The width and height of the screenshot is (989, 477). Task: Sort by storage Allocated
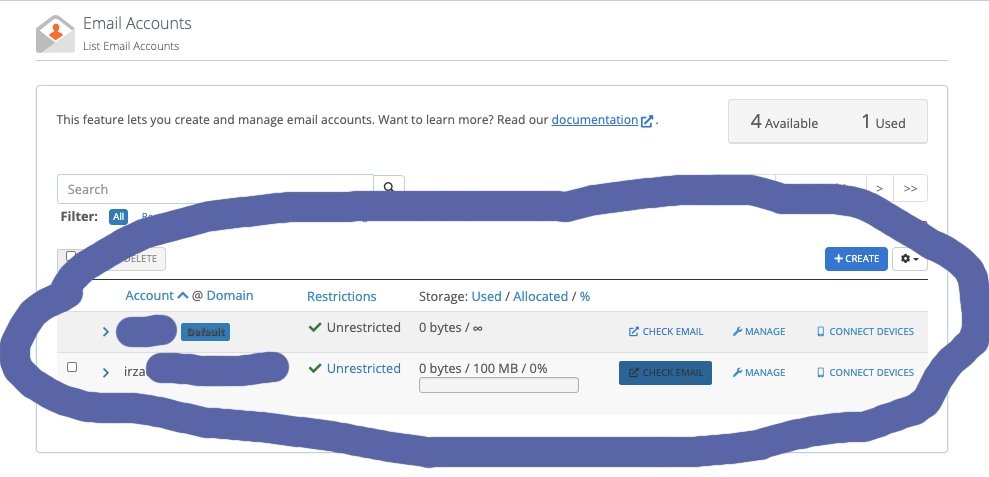coord(540,297)
